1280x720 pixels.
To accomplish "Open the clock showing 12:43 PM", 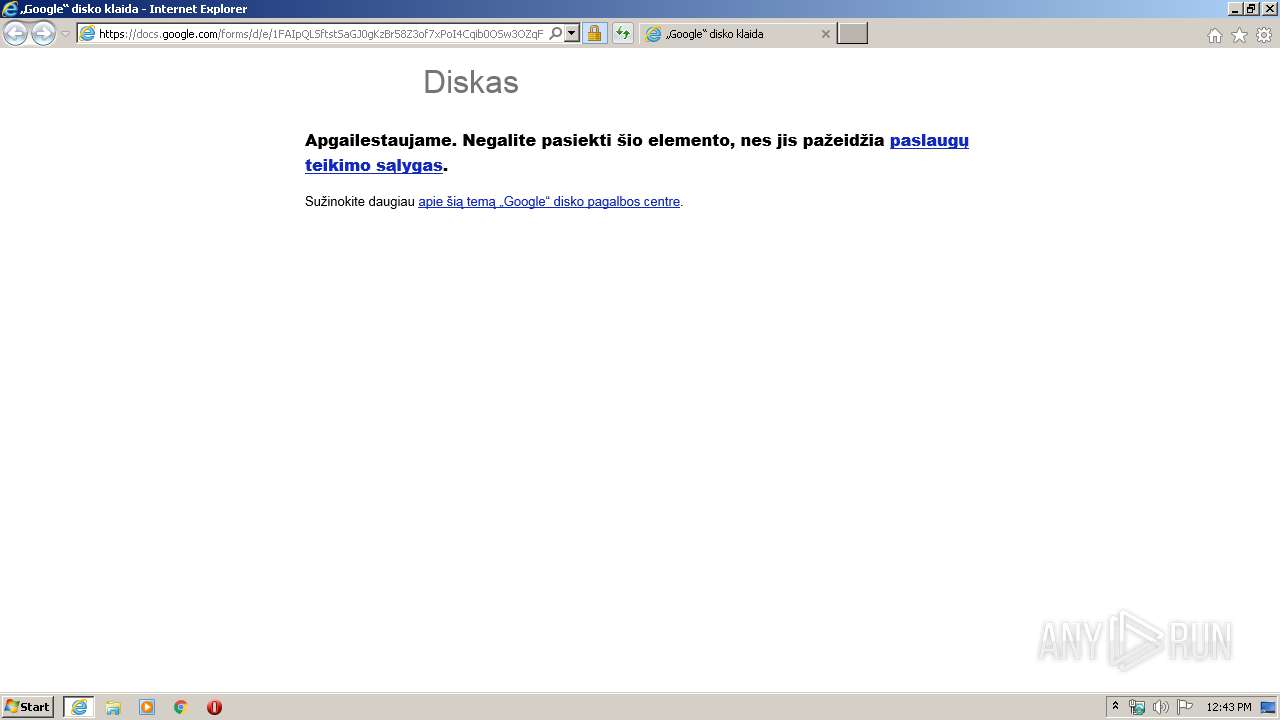I will (x=1229, y=707).
